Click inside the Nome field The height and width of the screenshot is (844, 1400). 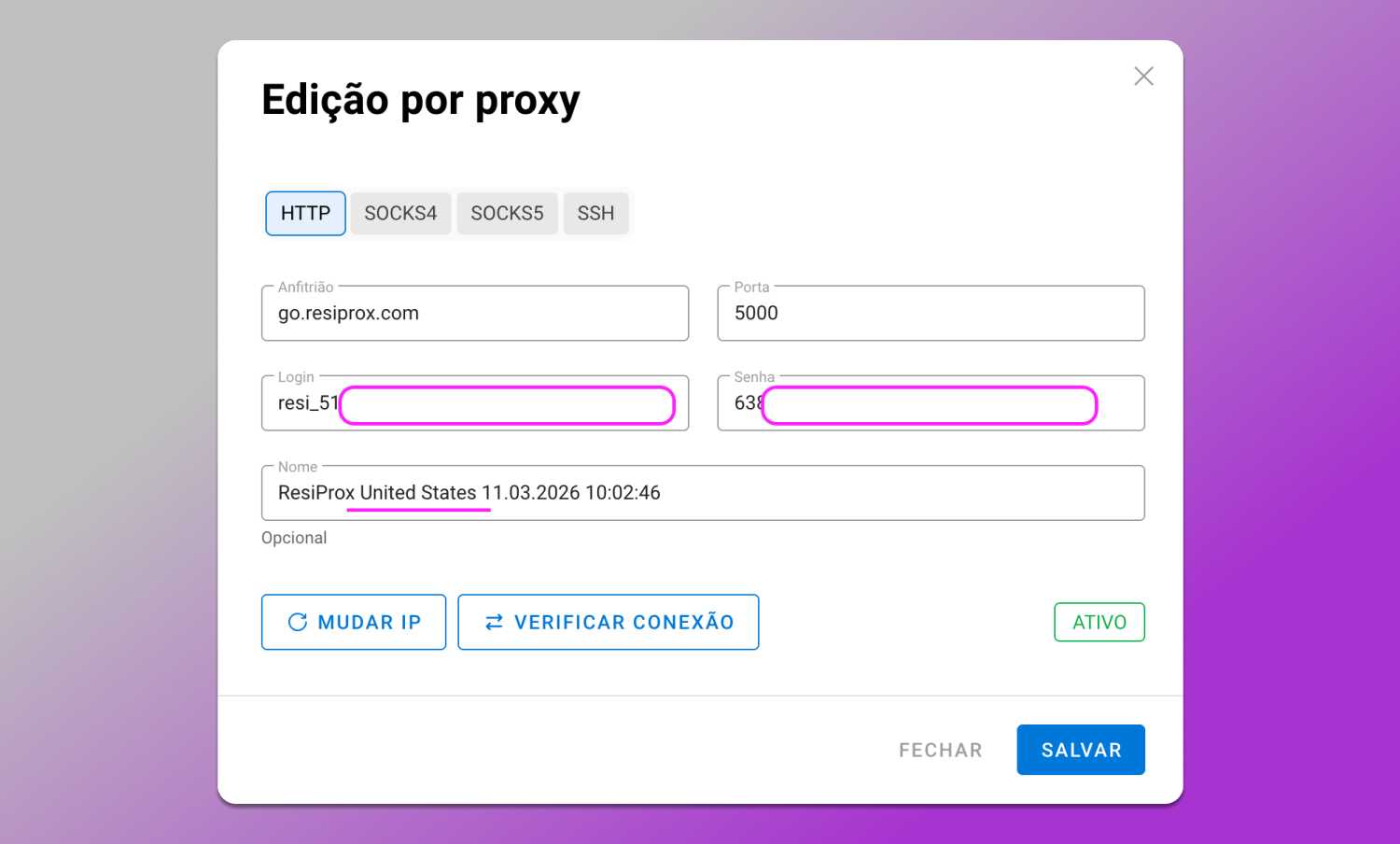pyautogui.click(x=702, y=492)
